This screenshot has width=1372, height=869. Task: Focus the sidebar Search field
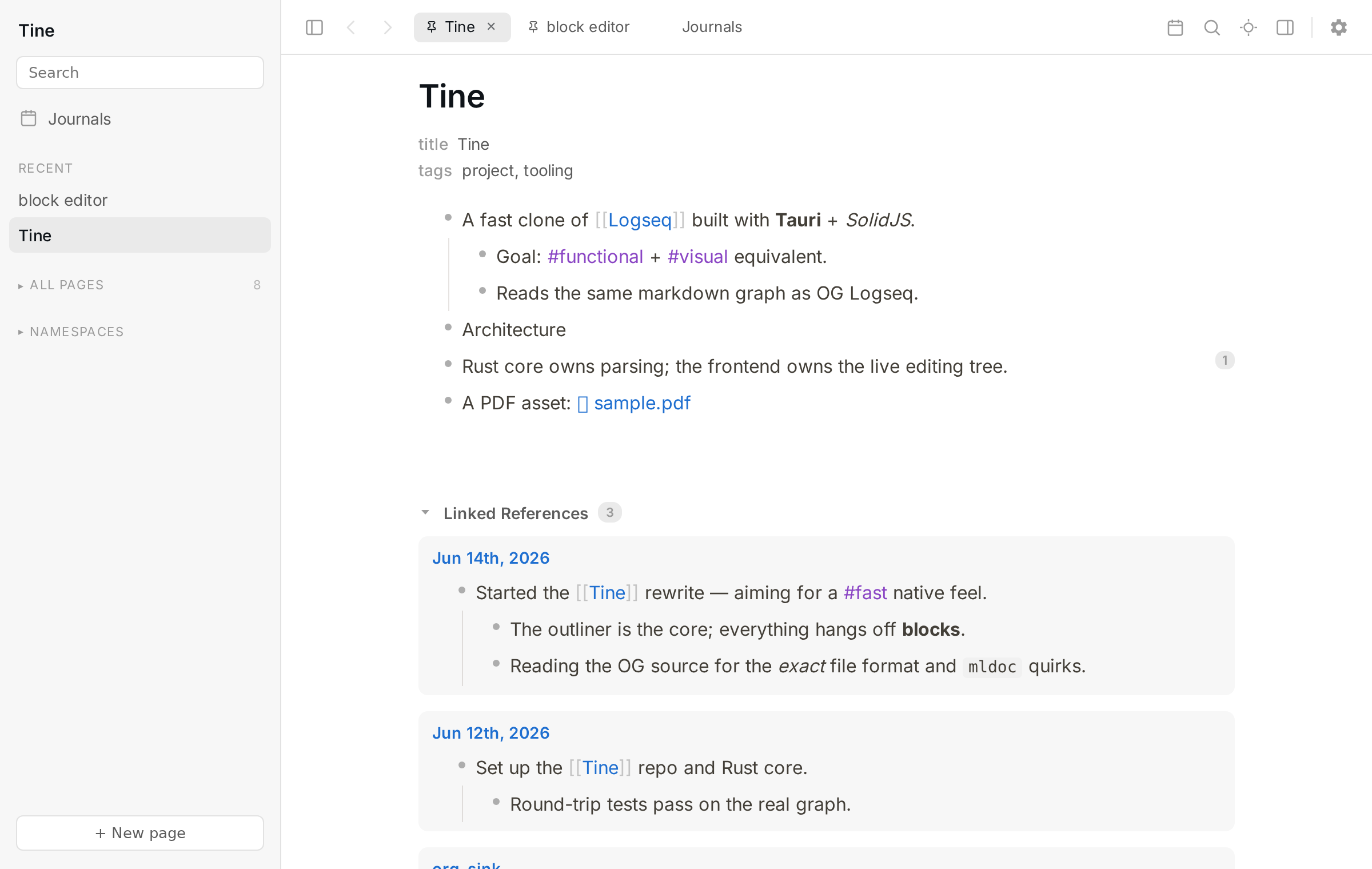coord(140,73)
